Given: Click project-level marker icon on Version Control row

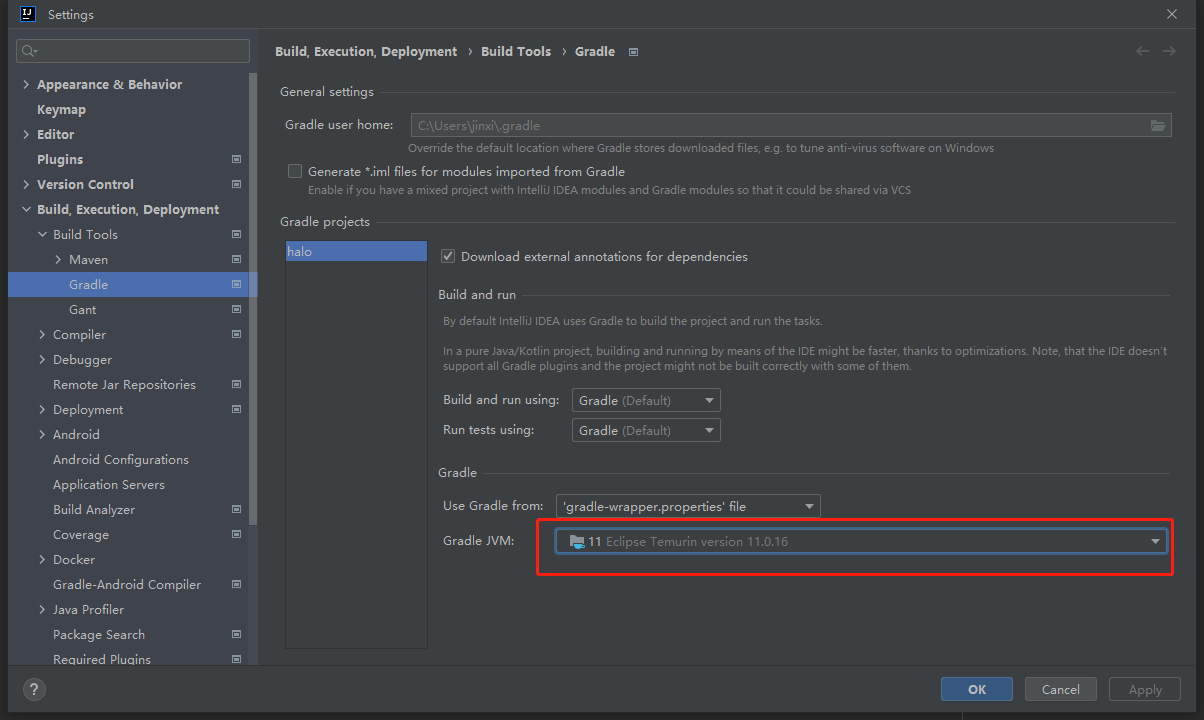Looking at the screenshot, I should (x=236, y=184).
